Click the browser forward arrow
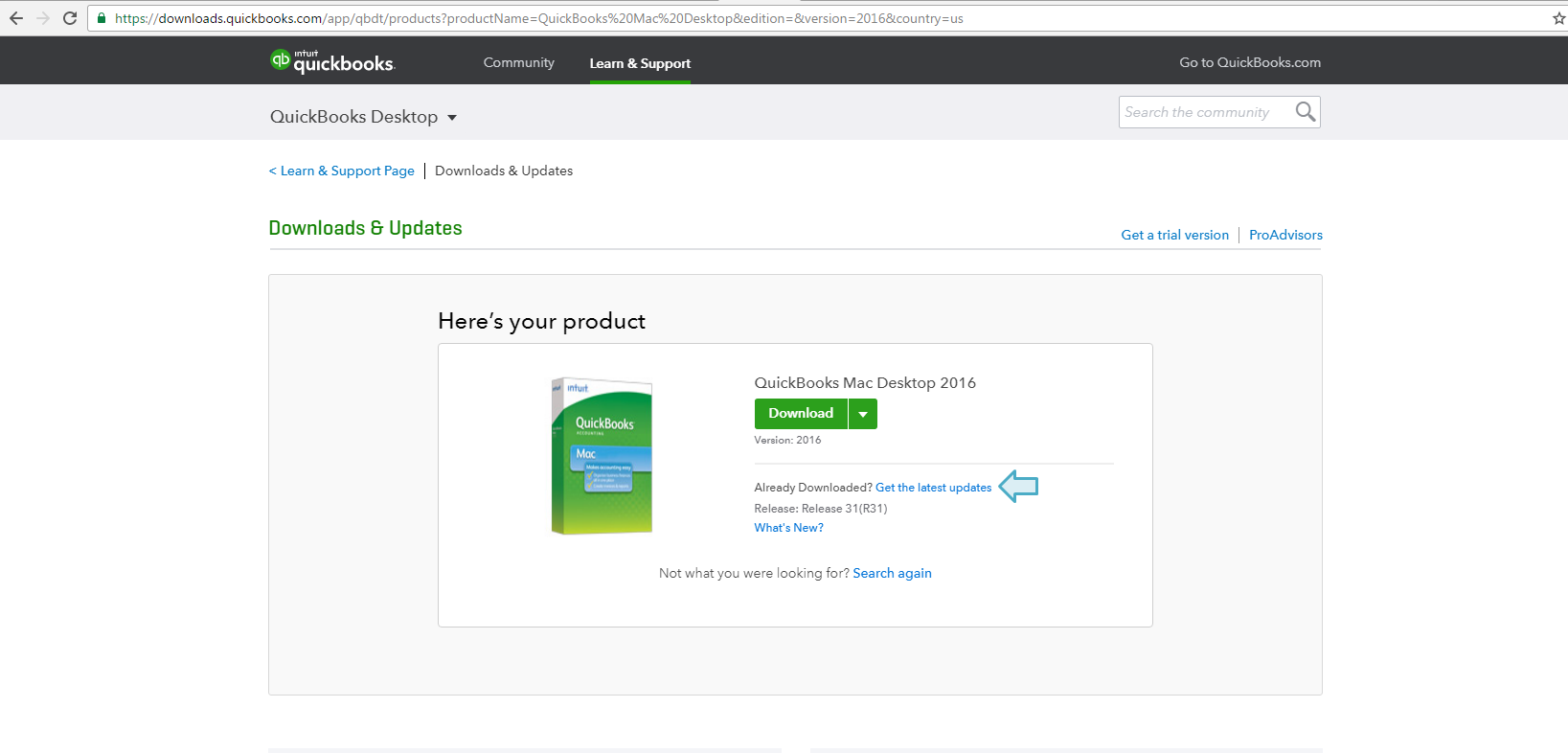Screen dimensions: 1568x753 [x=43, y=18]
